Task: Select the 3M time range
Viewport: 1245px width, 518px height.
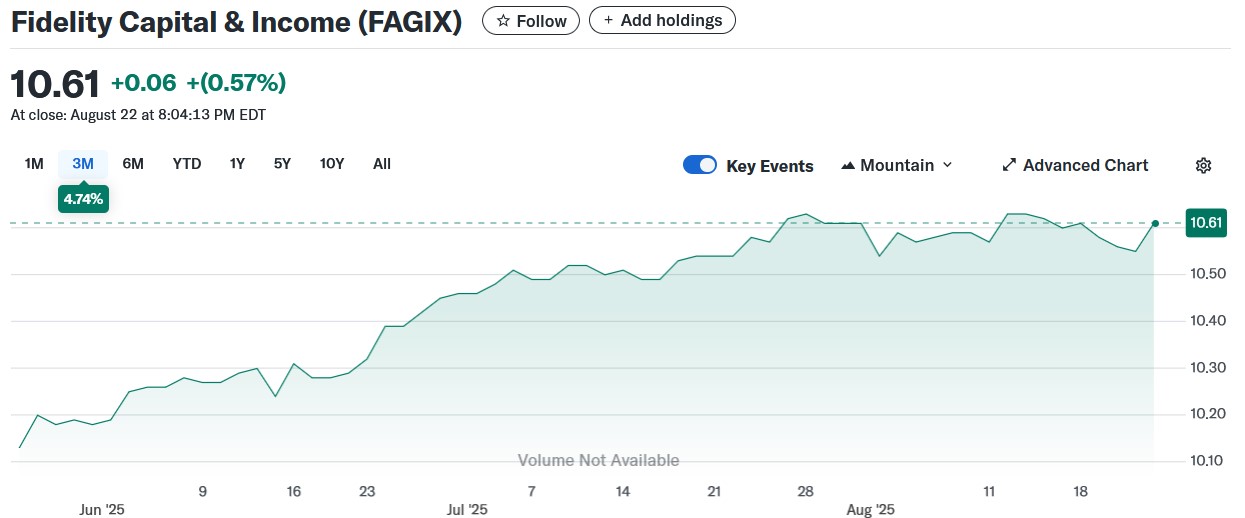Action: point(83,164)
